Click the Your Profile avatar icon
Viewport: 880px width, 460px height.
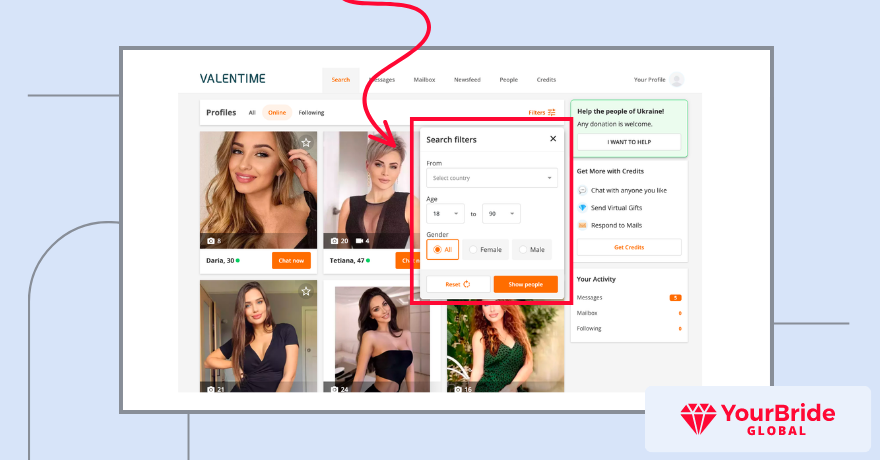tap(677, 80)
